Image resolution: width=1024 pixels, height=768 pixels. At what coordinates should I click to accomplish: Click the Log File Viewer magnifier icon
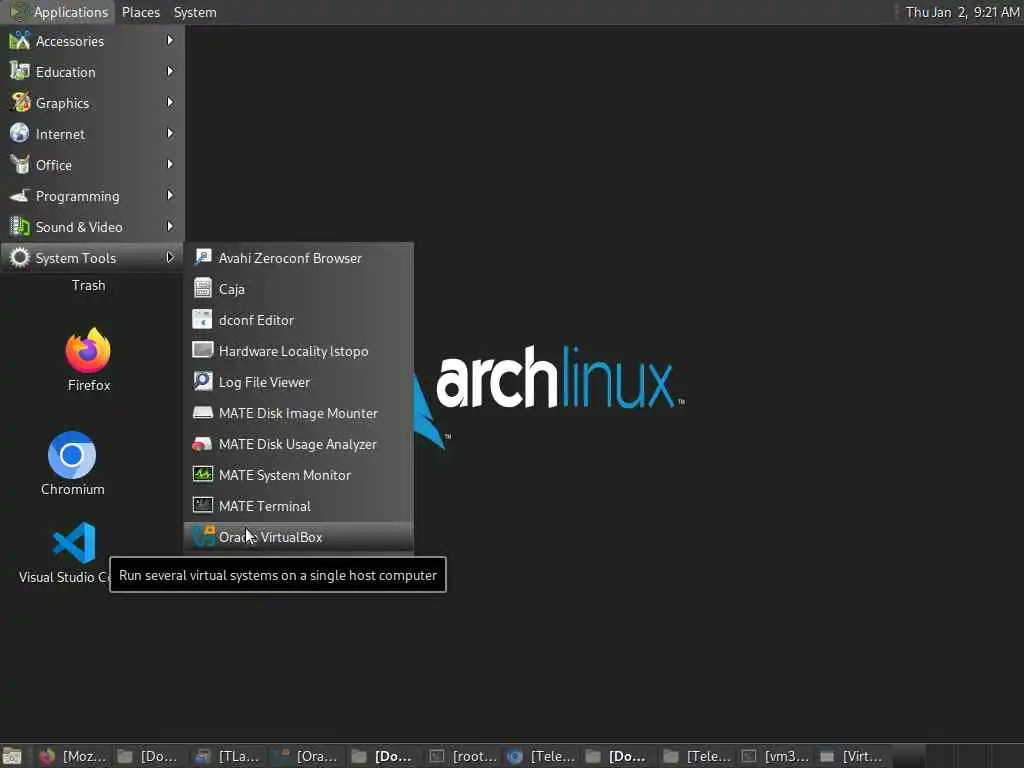click(x=202, y=381)
